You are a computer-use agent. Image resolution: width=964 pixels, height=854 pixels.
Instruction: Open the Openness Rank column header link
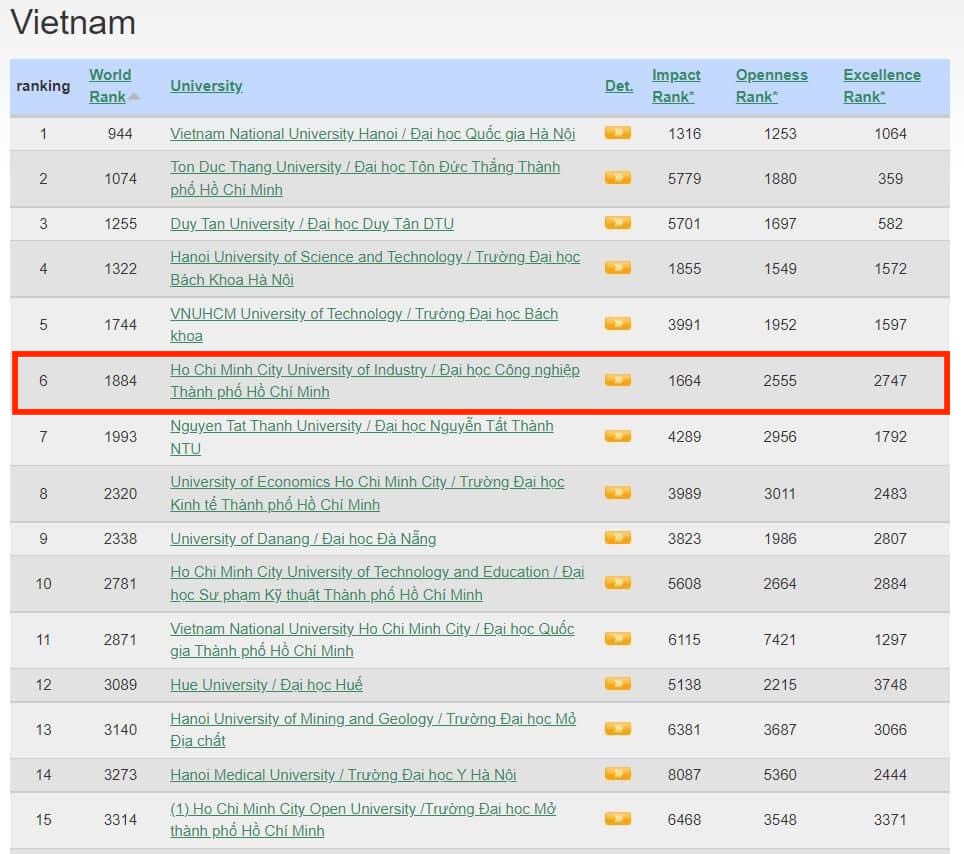pyautogui.click(x=771, y=85)
